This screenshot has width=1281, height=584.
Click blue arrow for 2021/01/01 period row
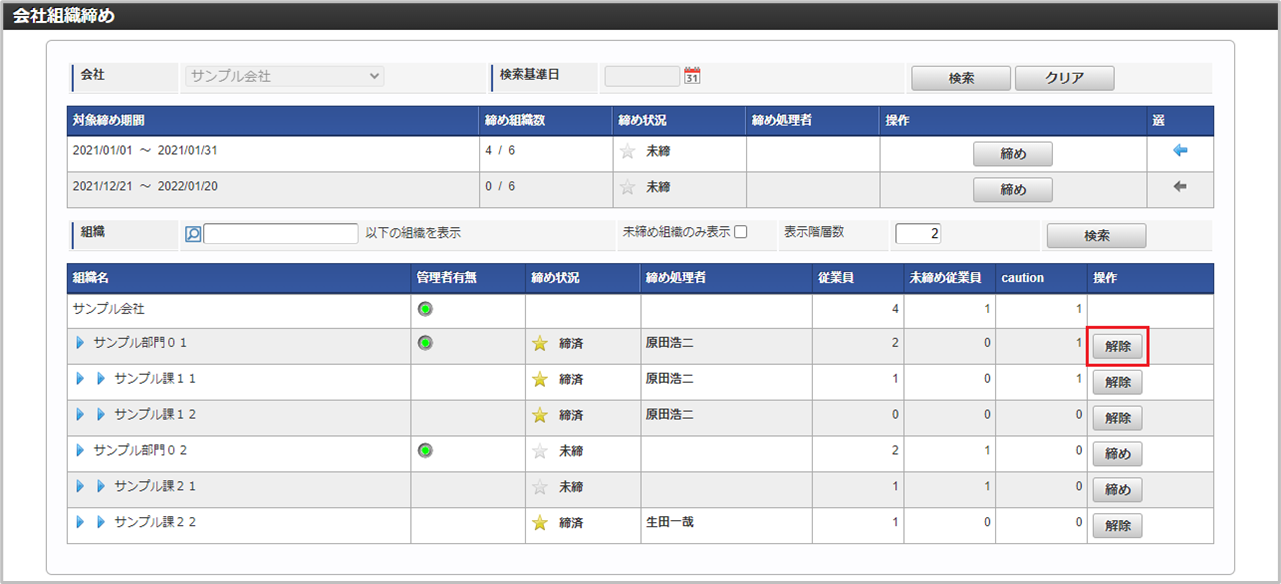[1180, 151]
